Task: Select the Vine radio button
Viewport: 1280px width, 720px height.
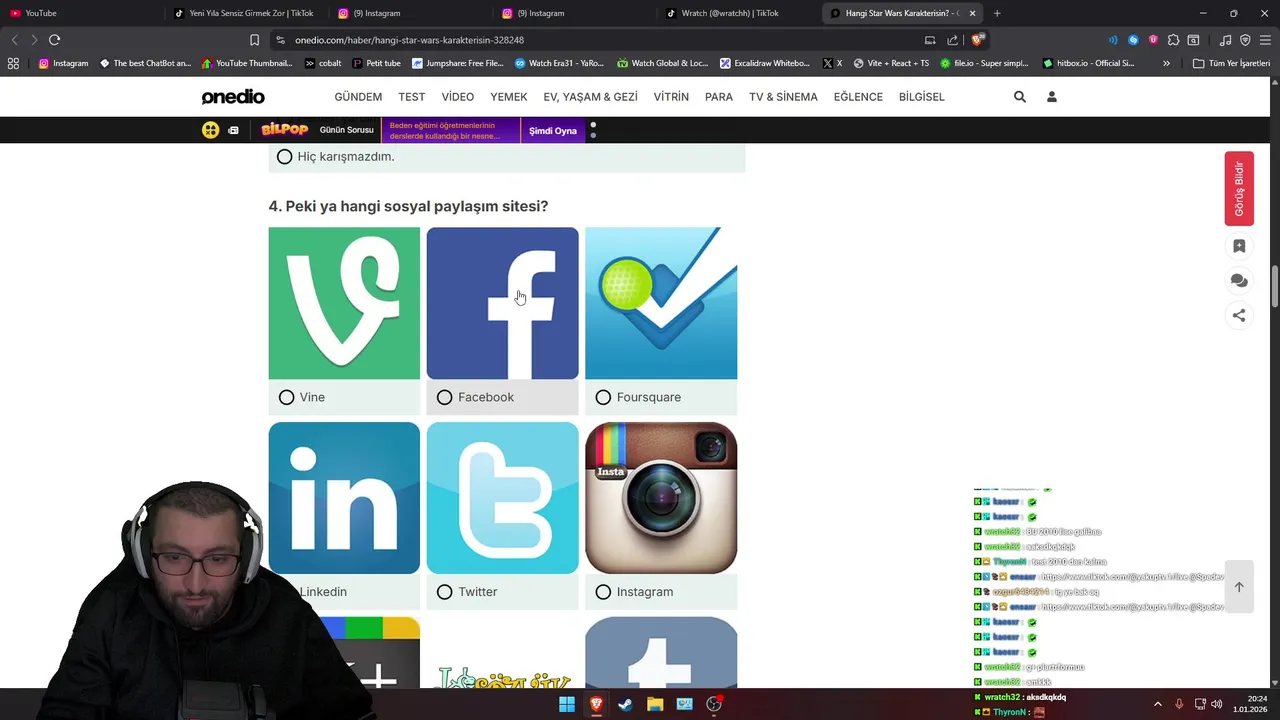Action: pos(286,397)
